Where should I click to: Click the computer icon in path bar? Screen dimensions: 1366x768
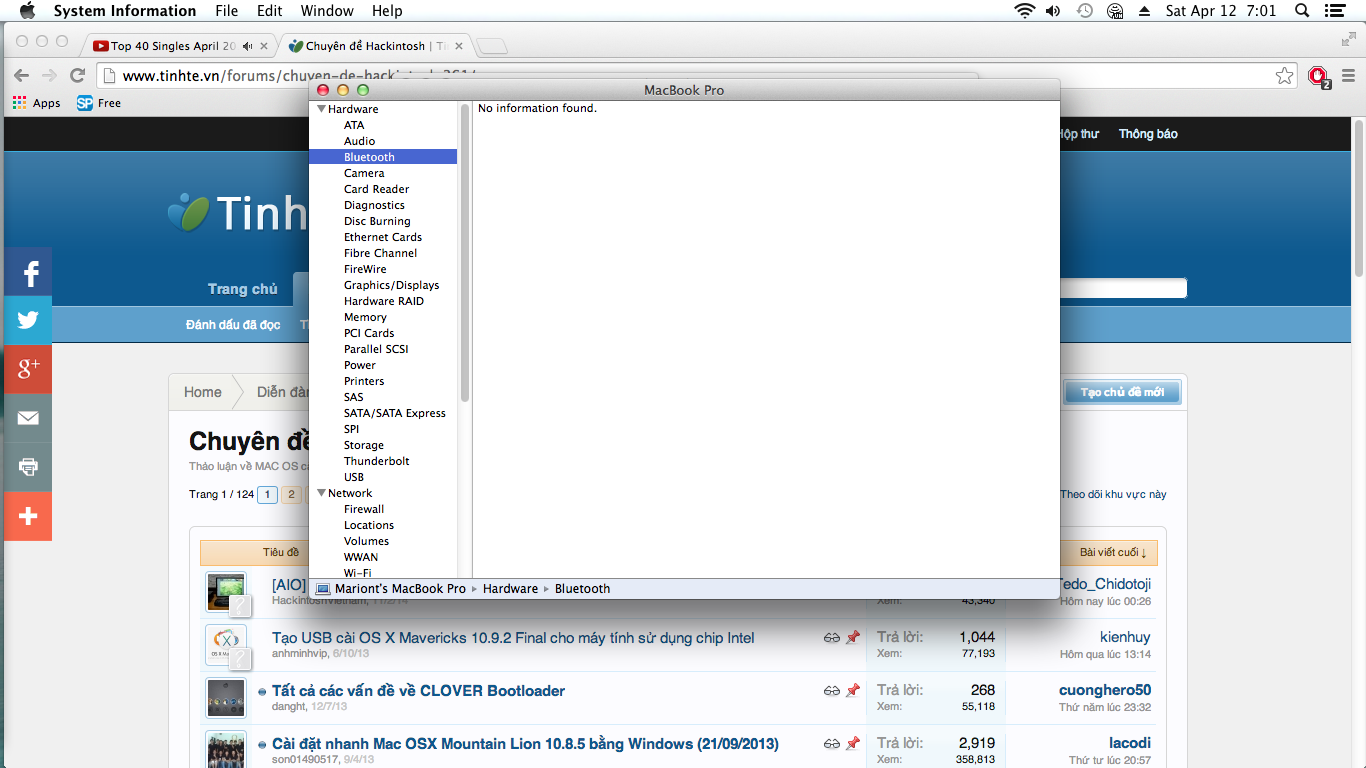[322, 589]
